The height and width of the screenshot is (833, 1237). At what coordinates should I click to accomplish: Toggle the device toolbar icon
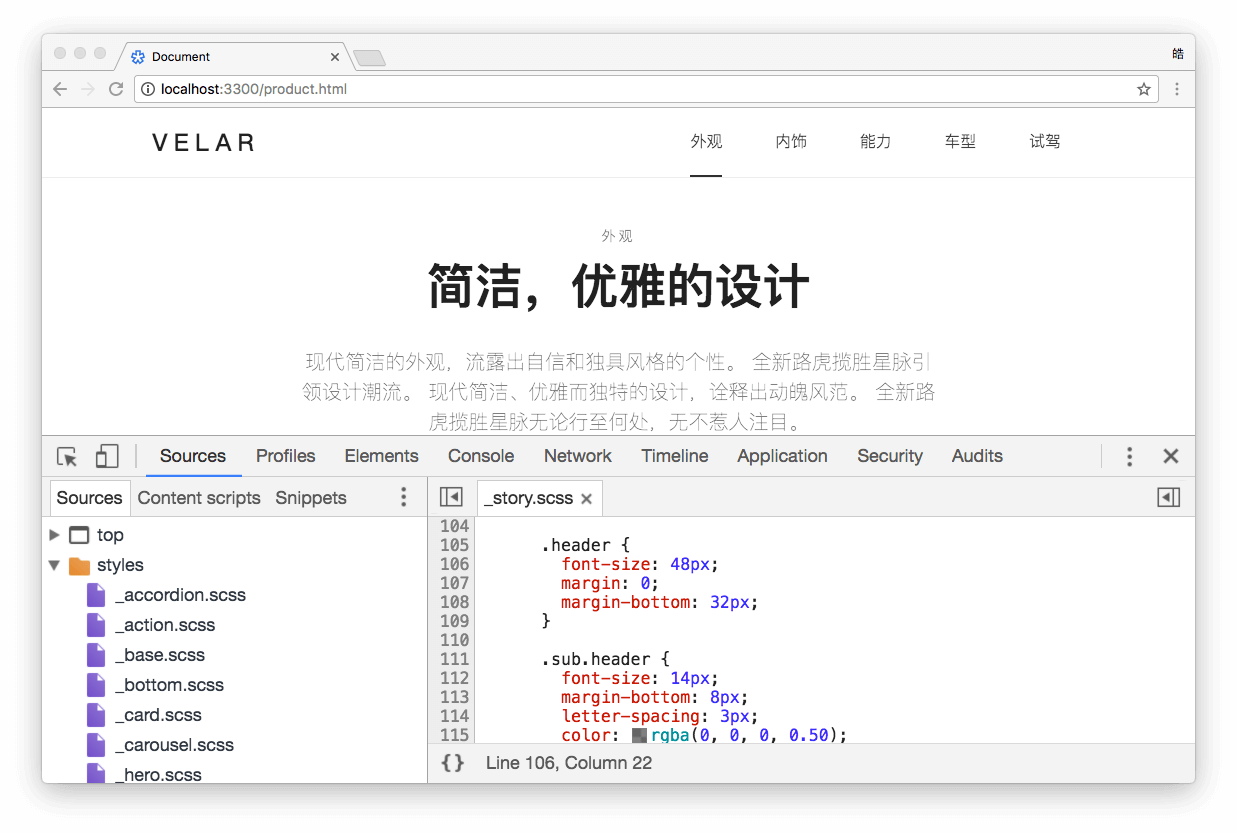(107, 457)
